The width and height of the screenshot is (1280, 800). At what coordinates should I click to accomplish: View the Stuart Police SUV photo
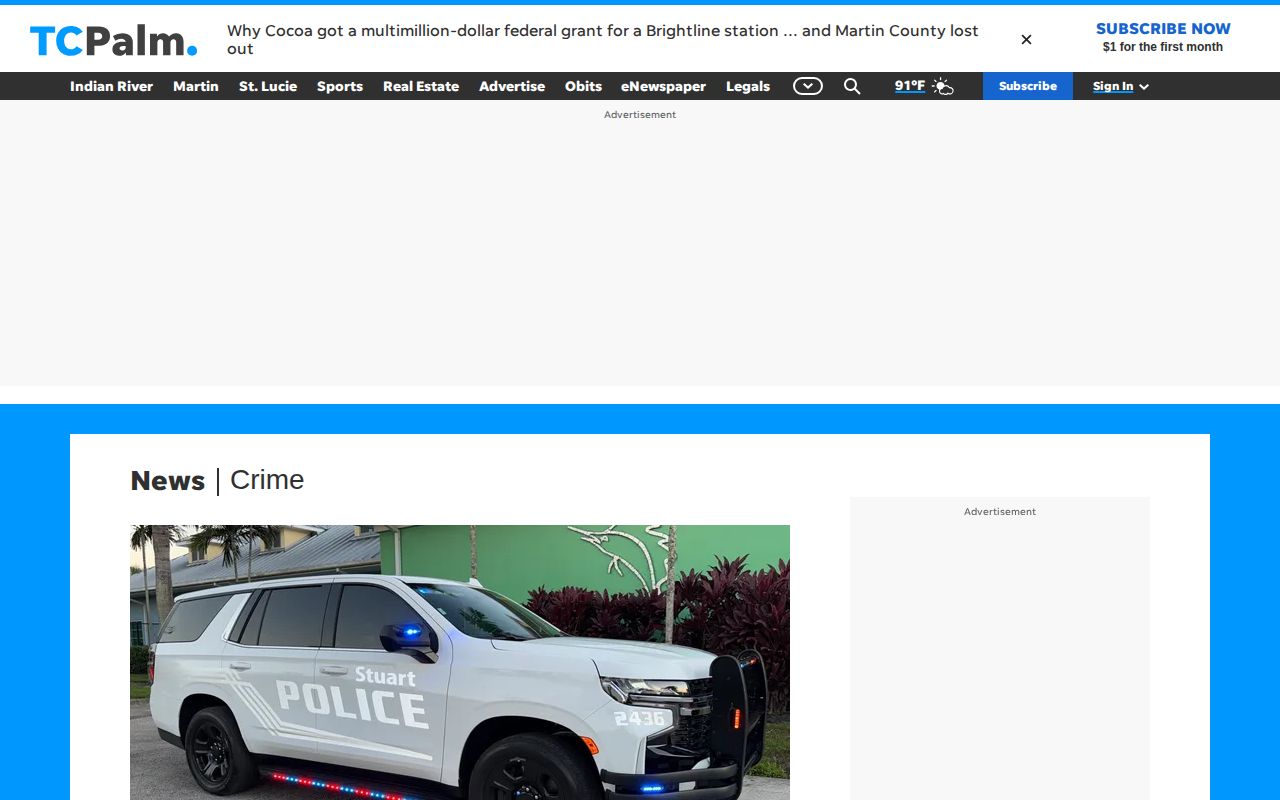[460, 662]
